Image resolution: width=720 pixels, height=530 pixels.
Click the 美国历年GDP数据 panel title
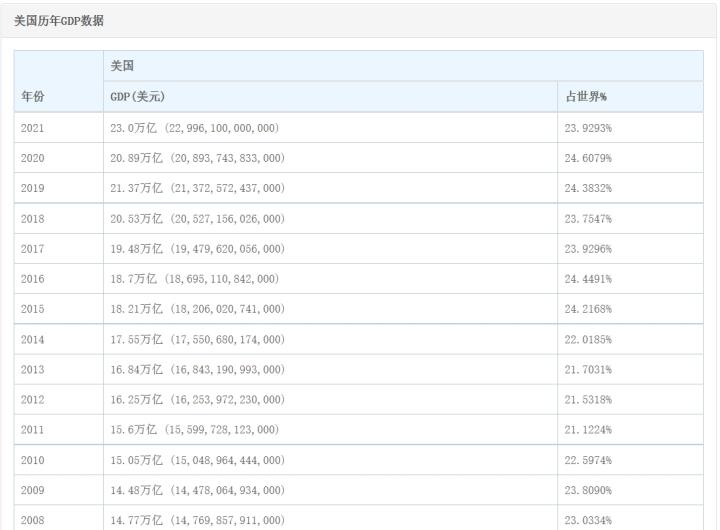point(59,21)
